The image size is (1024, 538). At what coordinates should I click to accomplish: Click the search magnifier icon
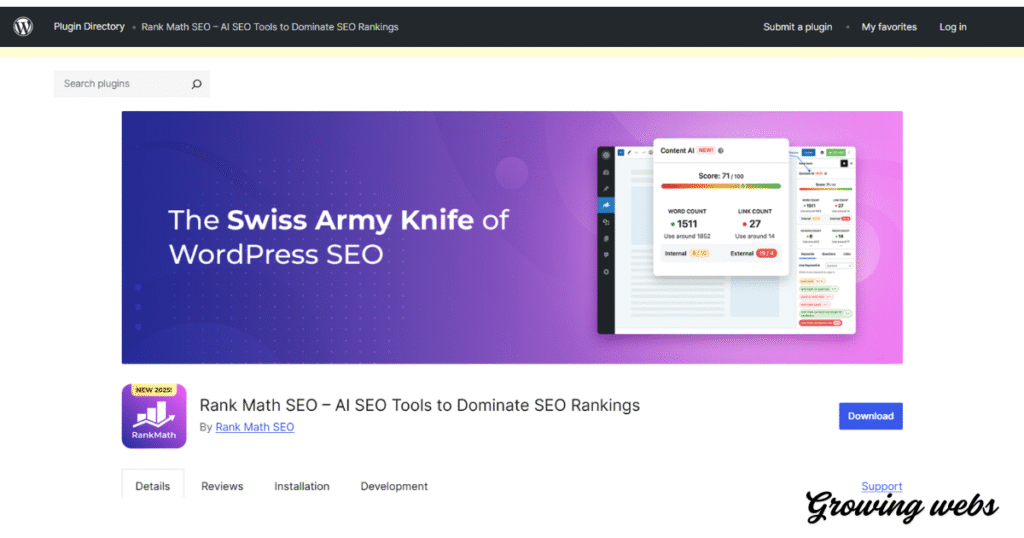pyautogui.click(x=196, y=84)
